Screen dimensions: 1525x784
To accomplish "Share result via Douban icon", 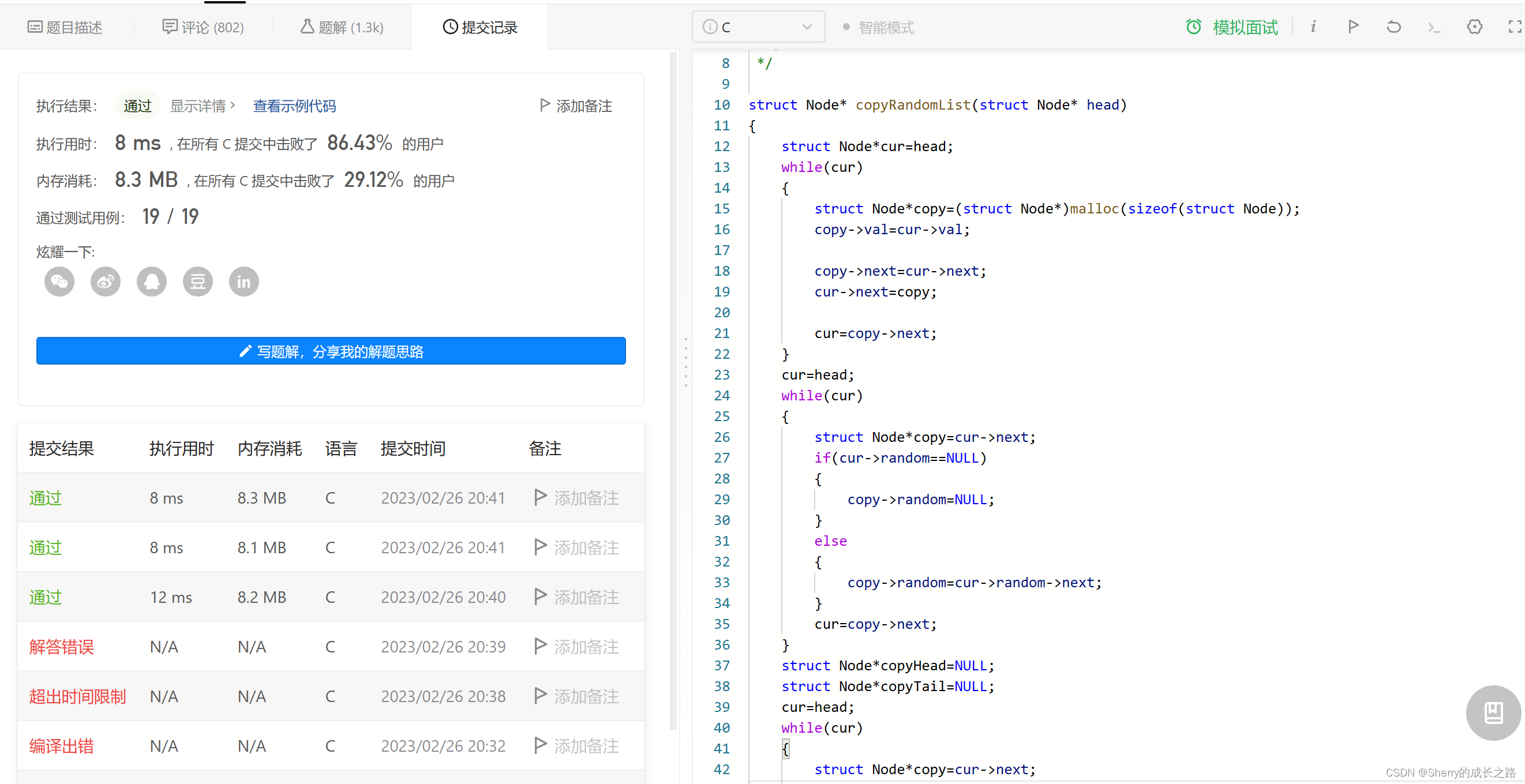I will 198,282.
